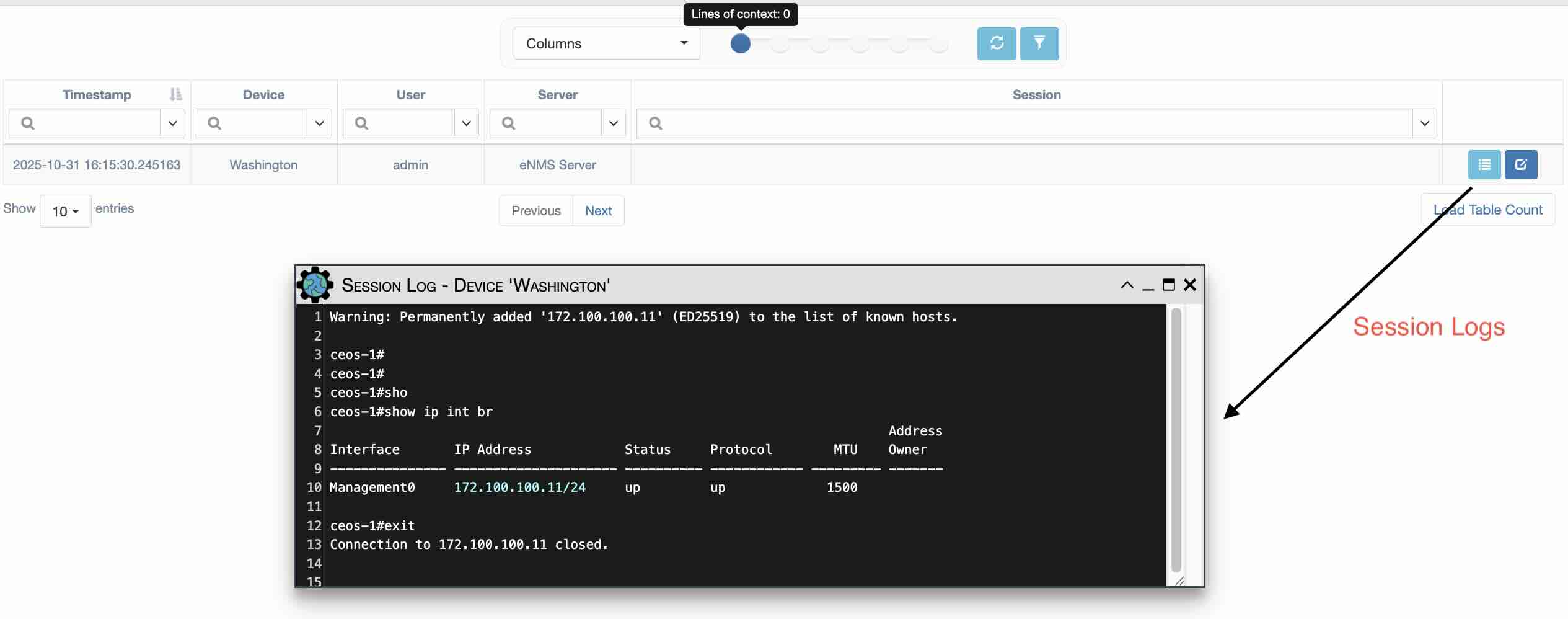Click search magnifier in Timestamp filter
This screenshot has height=619, width=1568.
tap(28, 123)
